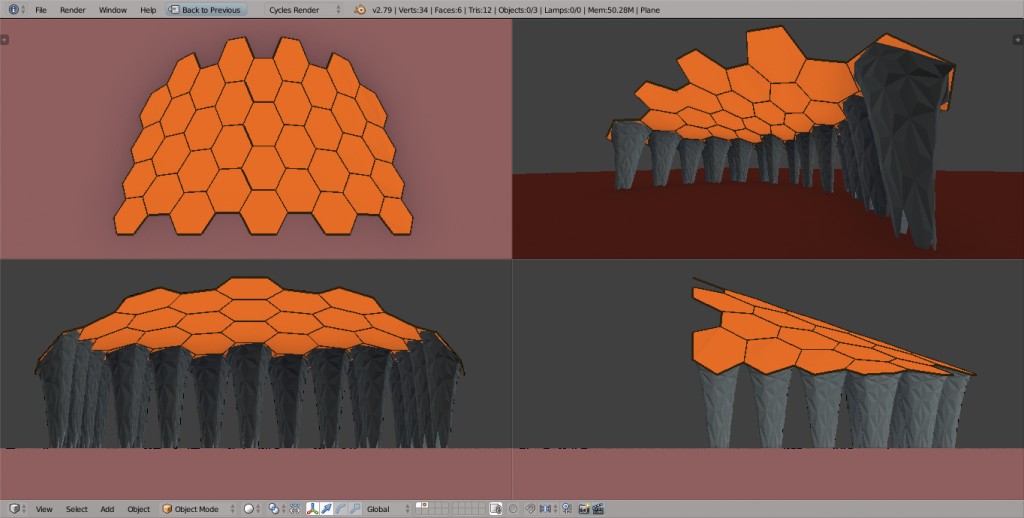Open the Info editor type selector icon
This screenshot has height=518, width=1024.
17,10
